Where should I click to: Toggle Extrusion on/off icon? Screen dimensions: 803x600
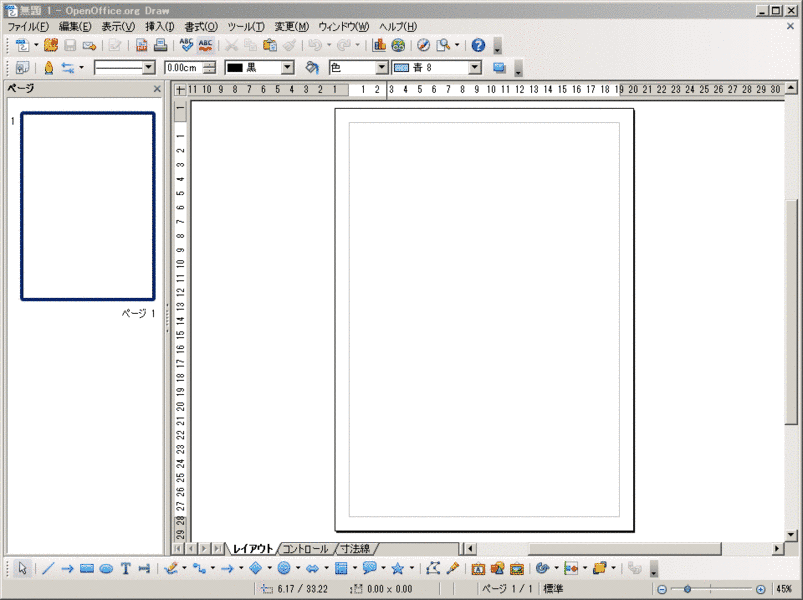(x=635, y=568)
